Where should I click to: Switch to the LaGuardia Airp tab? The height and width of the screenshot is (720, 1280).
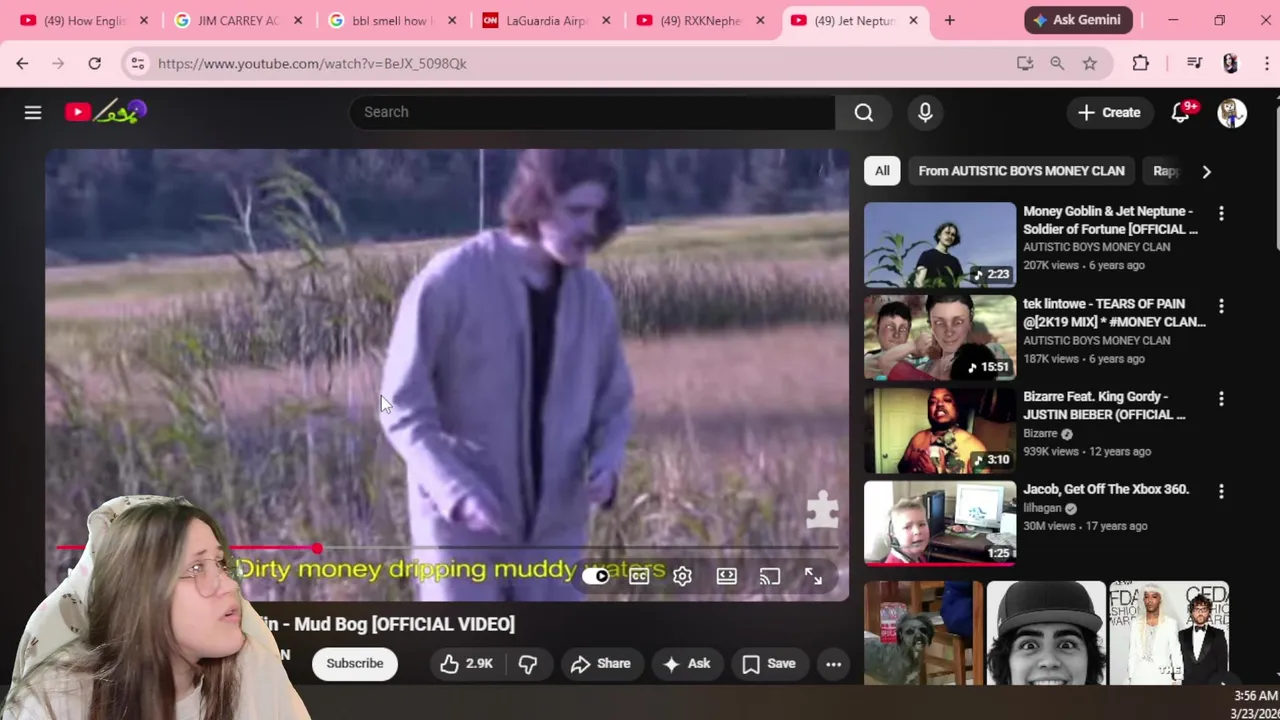[545, 20]
